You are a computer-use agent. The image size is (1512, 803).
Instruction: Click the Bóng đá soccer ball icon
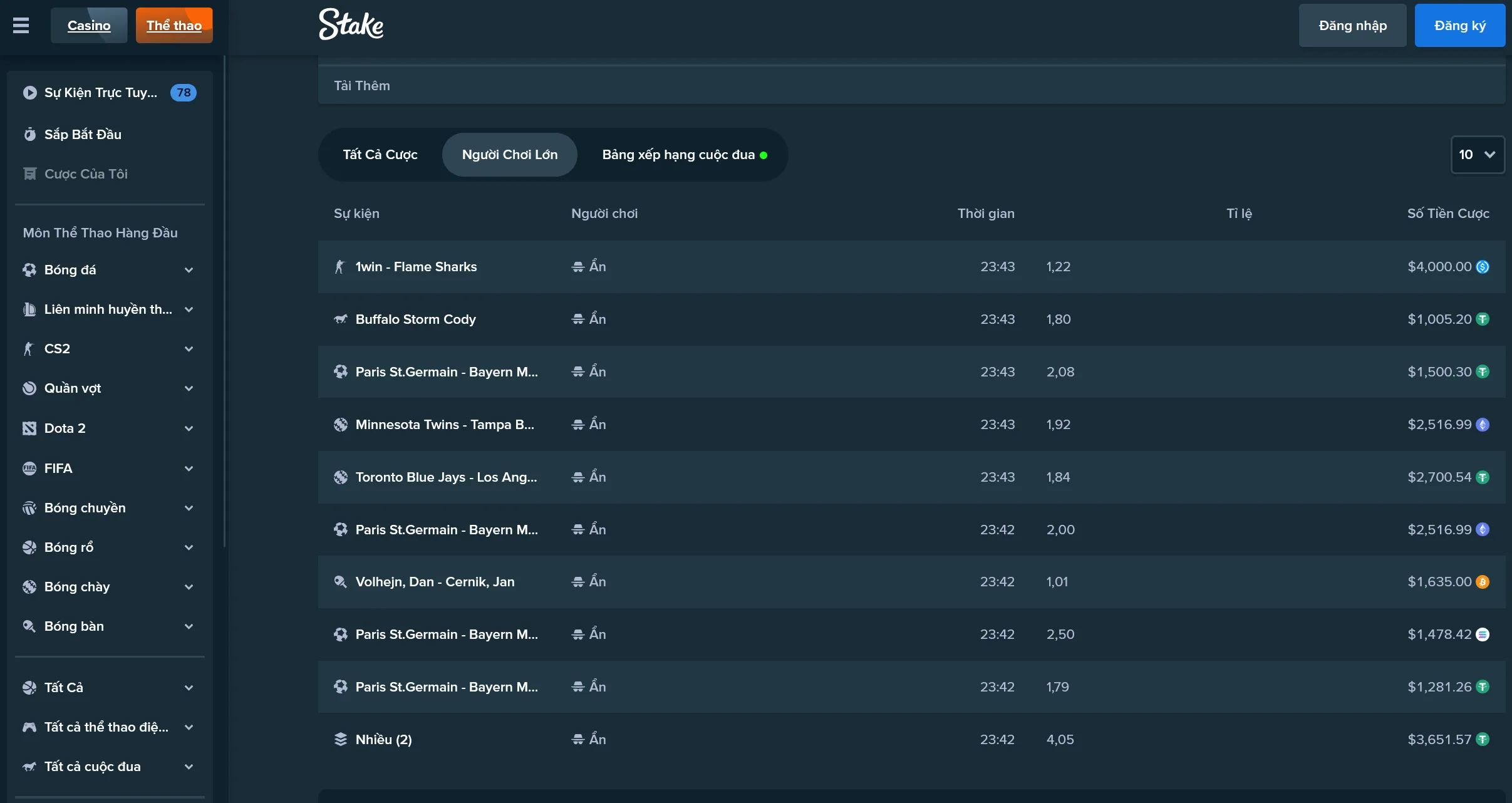tap(29, 270)
